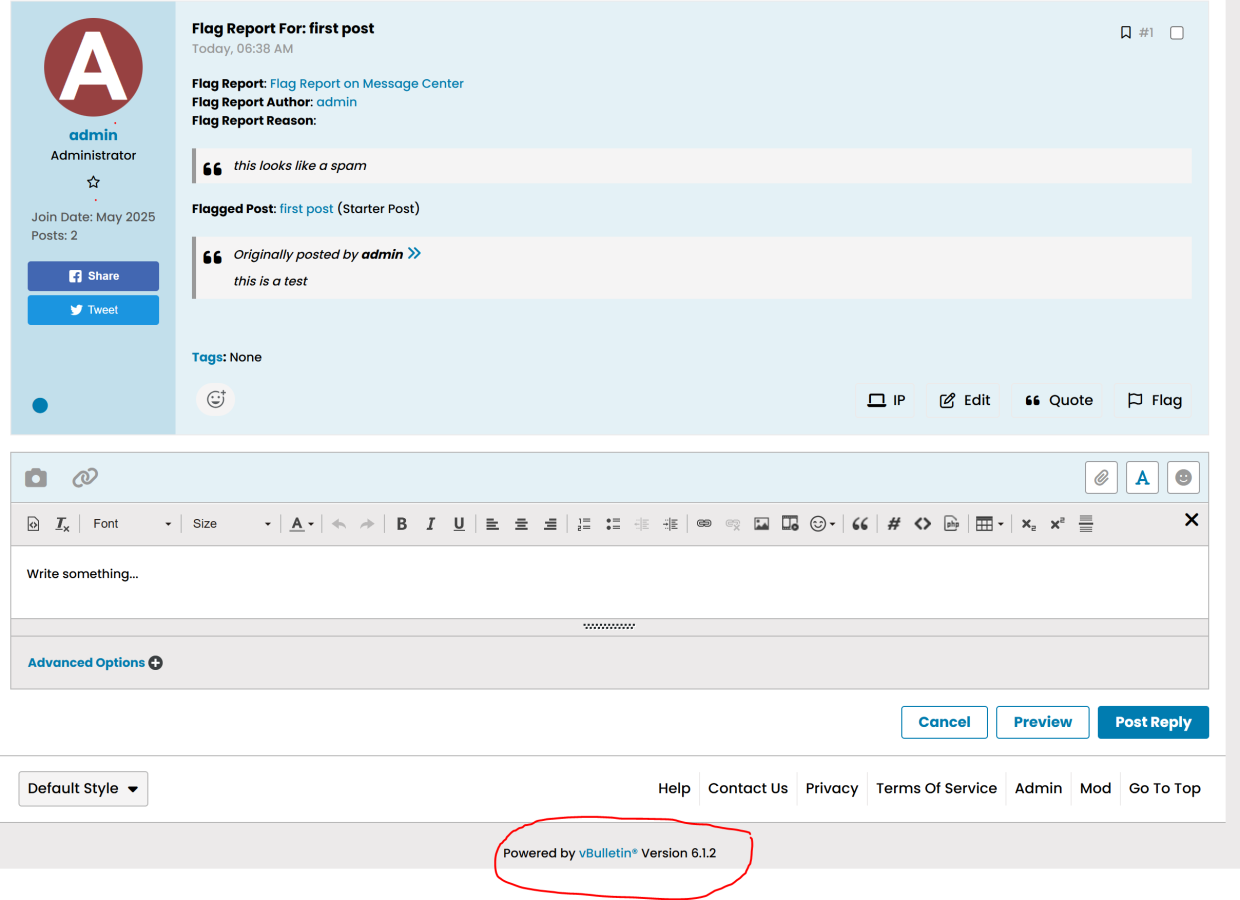Toggle bold formatting
The image size is (1240, 900).
(x=402, y=524)
